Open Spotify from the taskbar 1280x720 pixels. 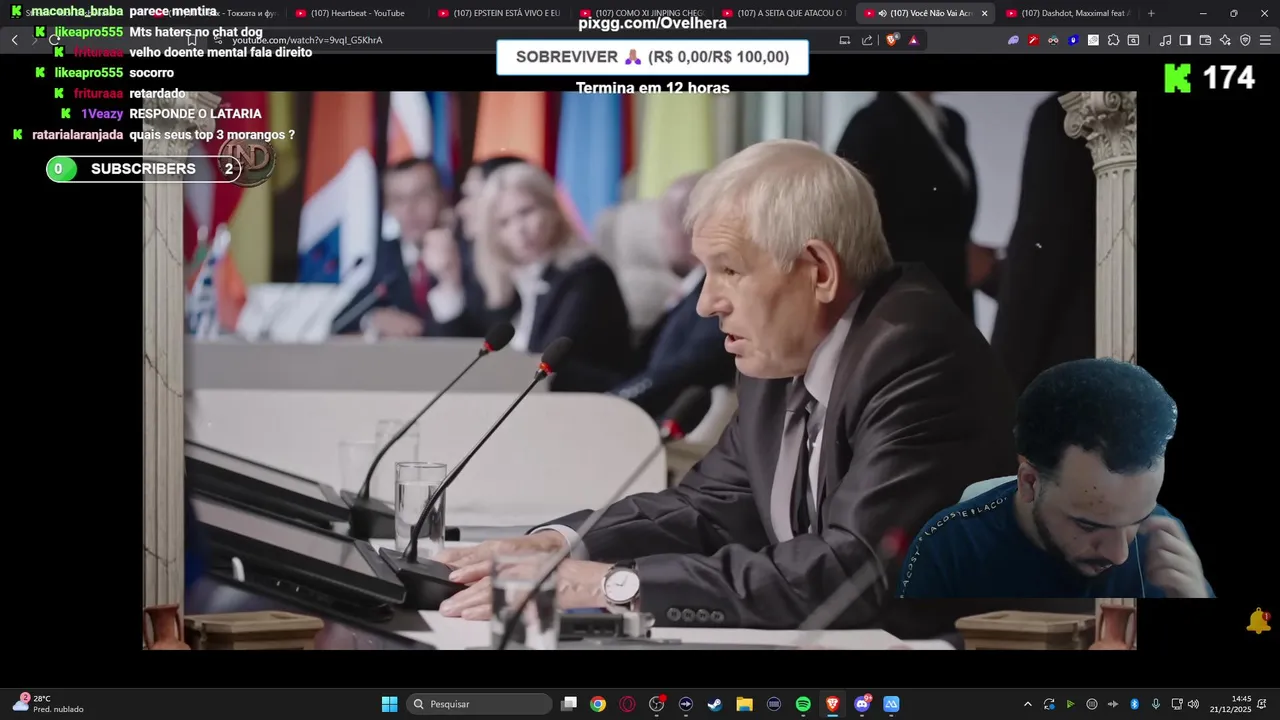tap(803, 704)
